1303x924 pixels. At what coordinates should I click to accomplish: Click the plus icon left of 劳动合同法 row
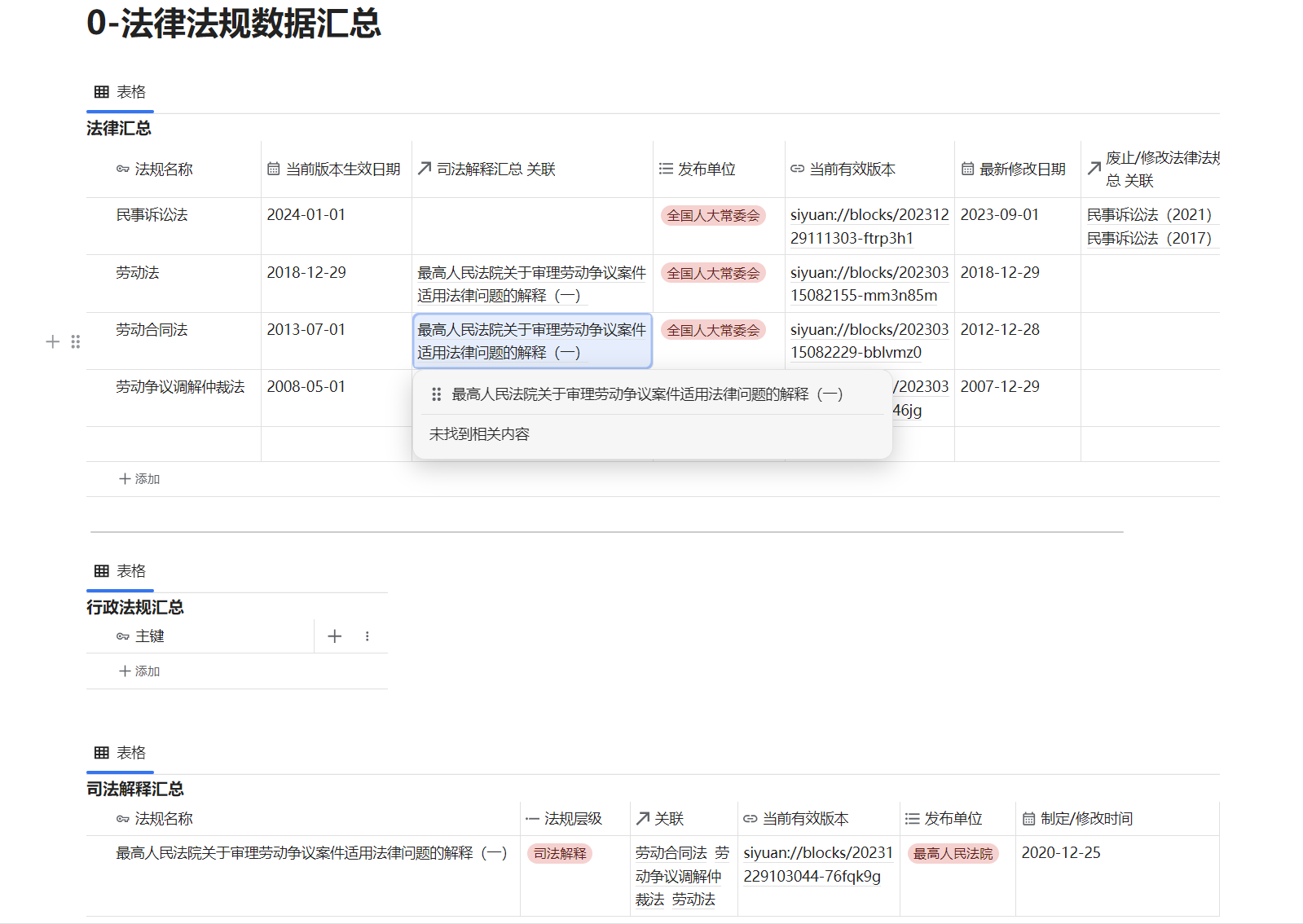click(53, 341)
